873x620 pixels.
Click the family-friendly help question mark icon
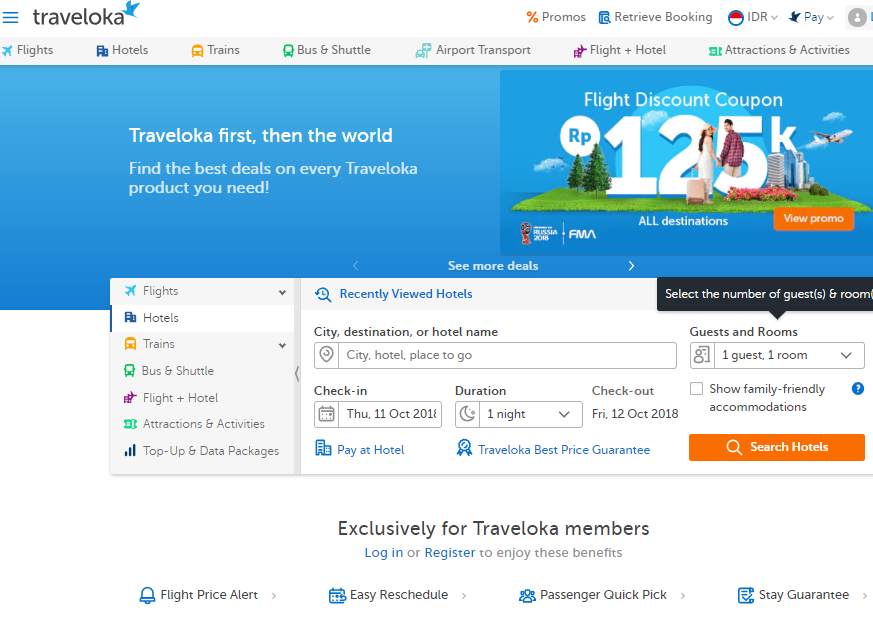tap(857, 389)
